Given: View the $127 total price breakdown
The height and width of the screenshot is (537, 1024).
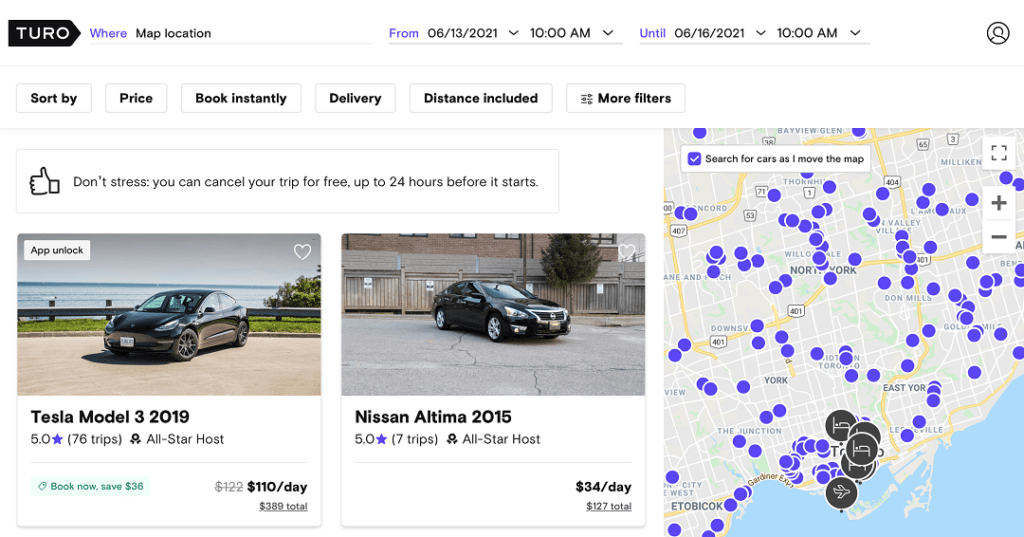Looking at the screenshot, I should pos(609,506).
